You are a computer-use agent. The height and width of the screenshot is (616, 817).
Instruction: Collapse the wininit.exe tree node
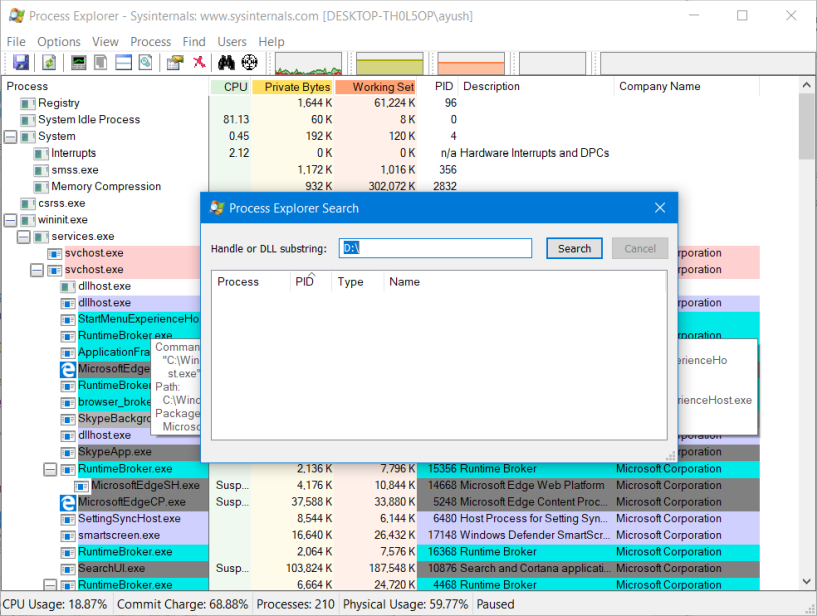[11, 220]
